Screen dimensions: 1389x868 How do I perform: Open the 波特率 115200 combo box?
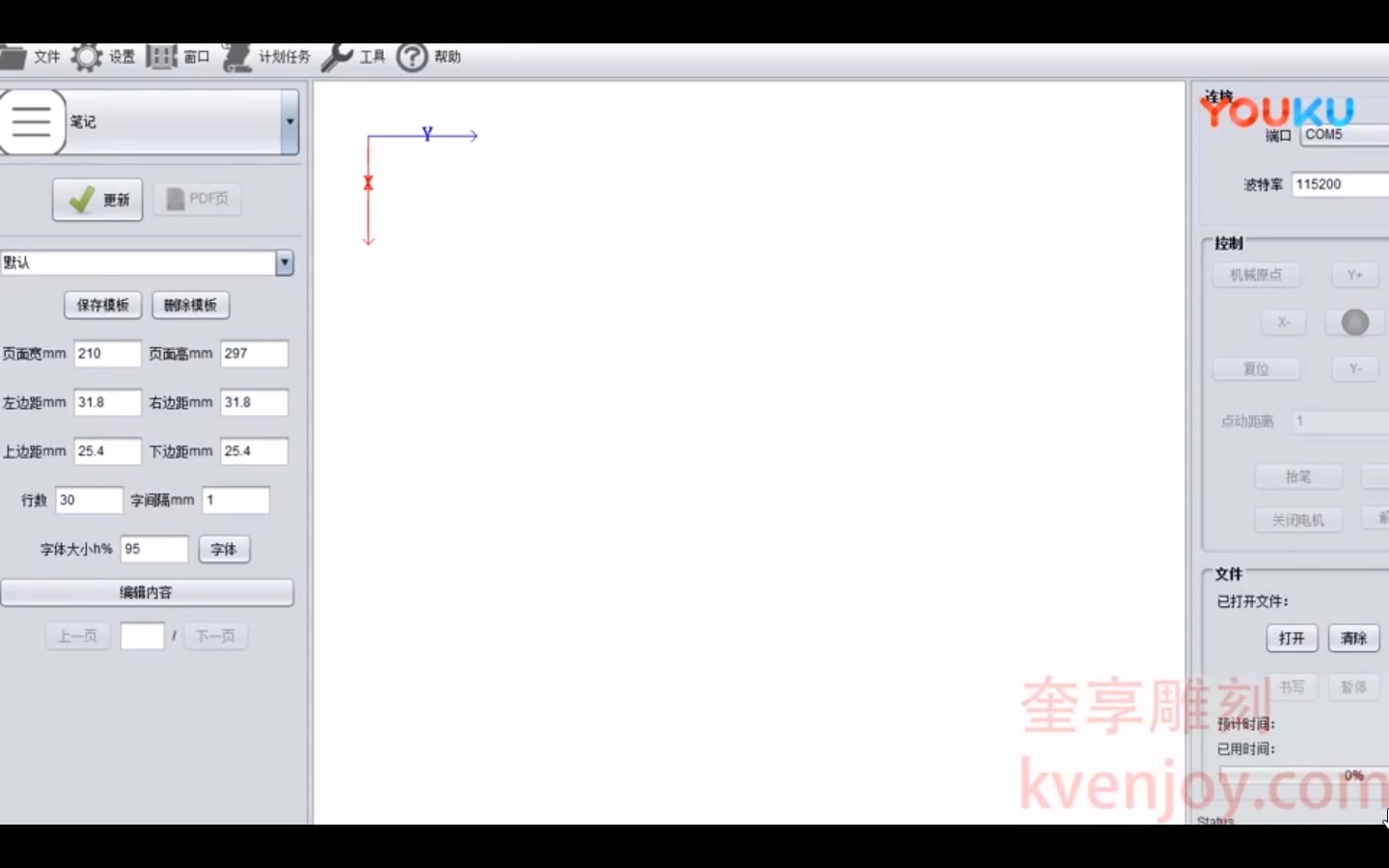tap(1341, 184)
